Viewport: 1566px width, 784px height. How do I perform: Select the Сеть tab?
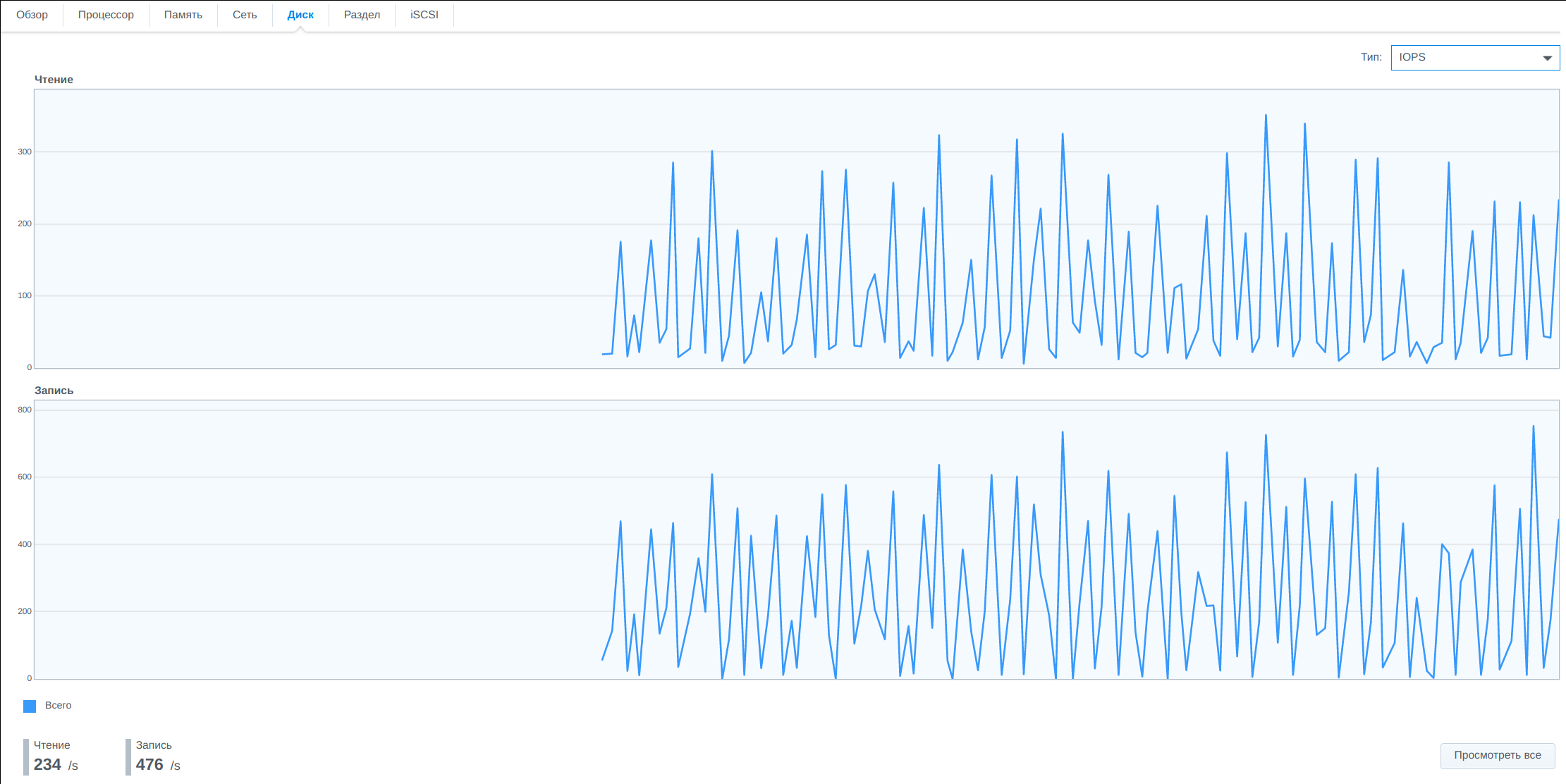coord(245,15)
